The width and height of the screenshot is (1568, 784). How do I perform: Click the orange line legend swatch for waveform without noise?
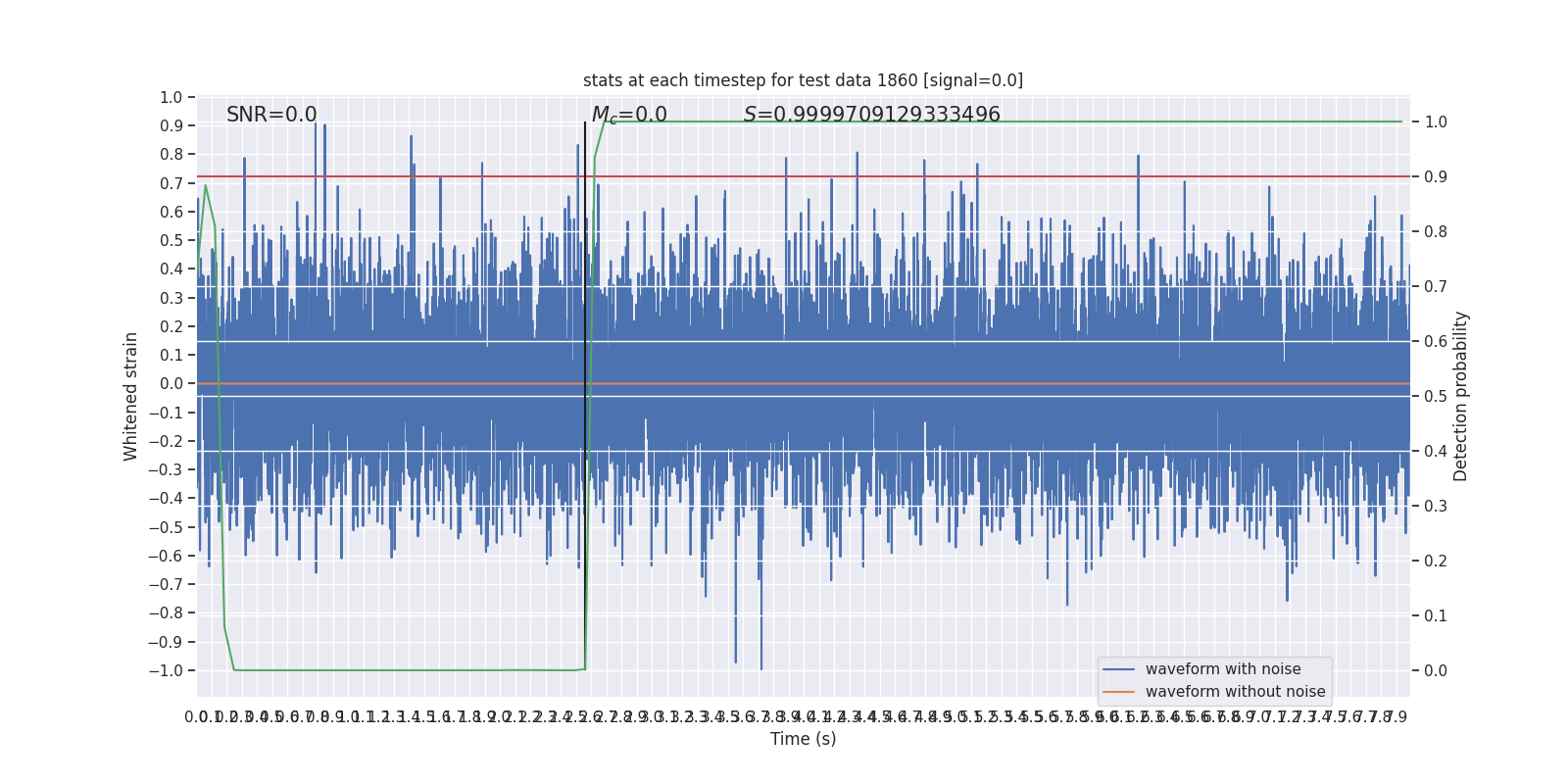[1118, 692]
